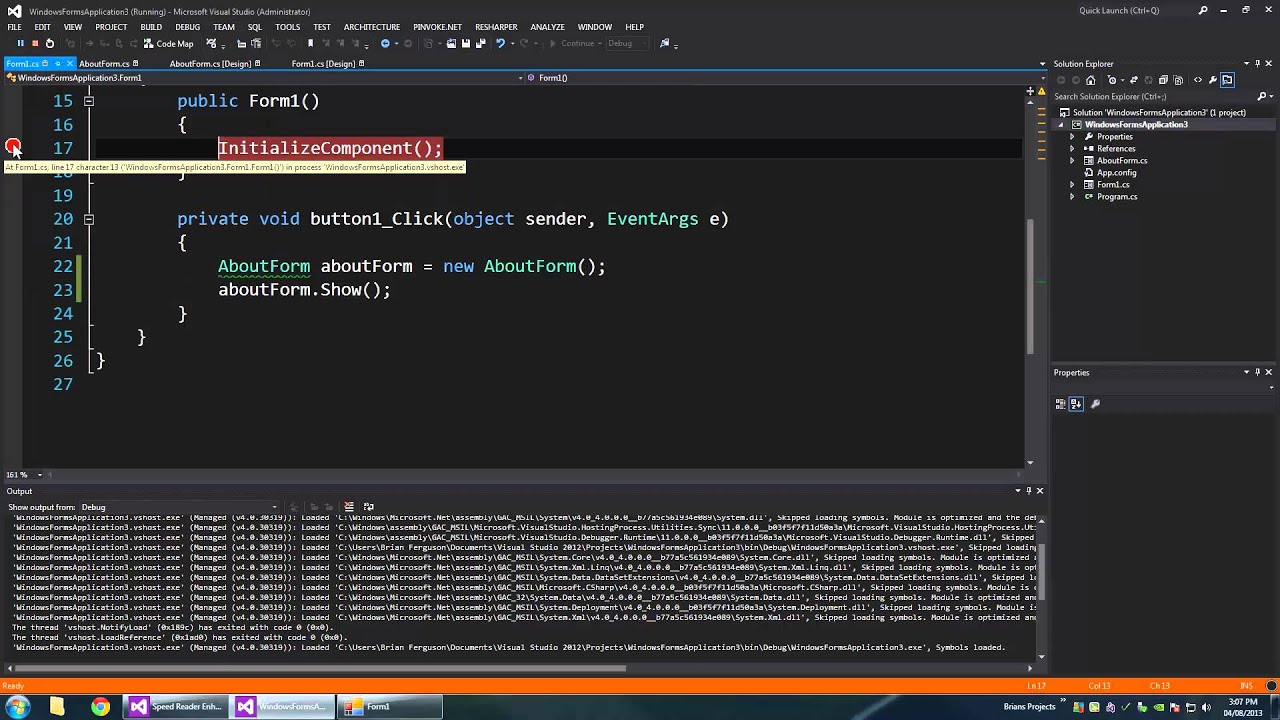Image resolution: width=1280 pixels, height=720 pixels.
Task: Open the file explorer in taskbar
Action: pos(57,706)
